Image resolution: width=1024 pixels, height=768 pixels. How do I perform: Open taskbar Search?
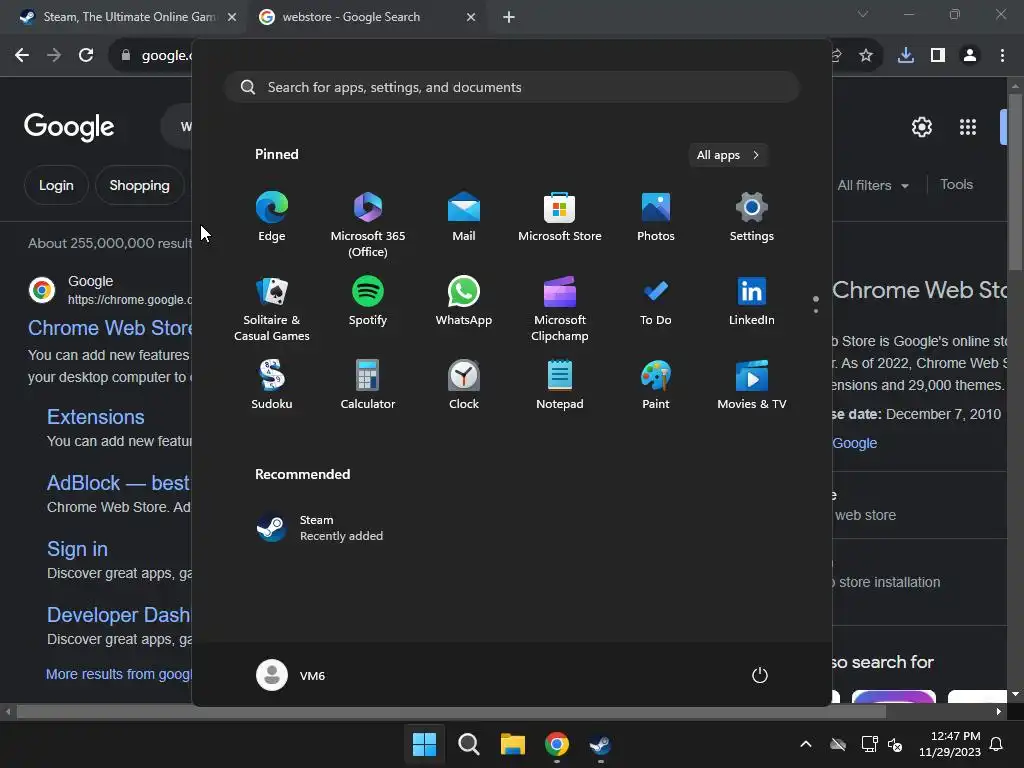click(x=468, y=744)
